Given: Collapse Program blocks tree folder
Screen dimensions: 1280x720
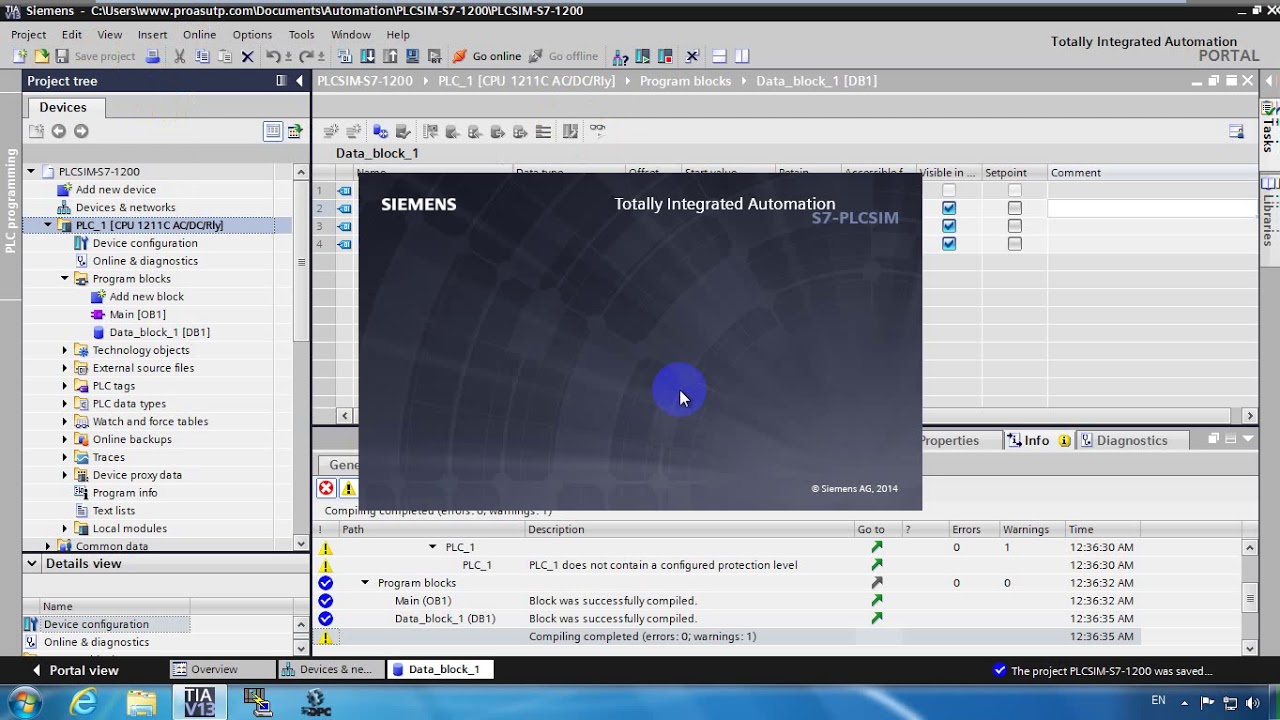Looking at the screenshot, I should 65,279.
